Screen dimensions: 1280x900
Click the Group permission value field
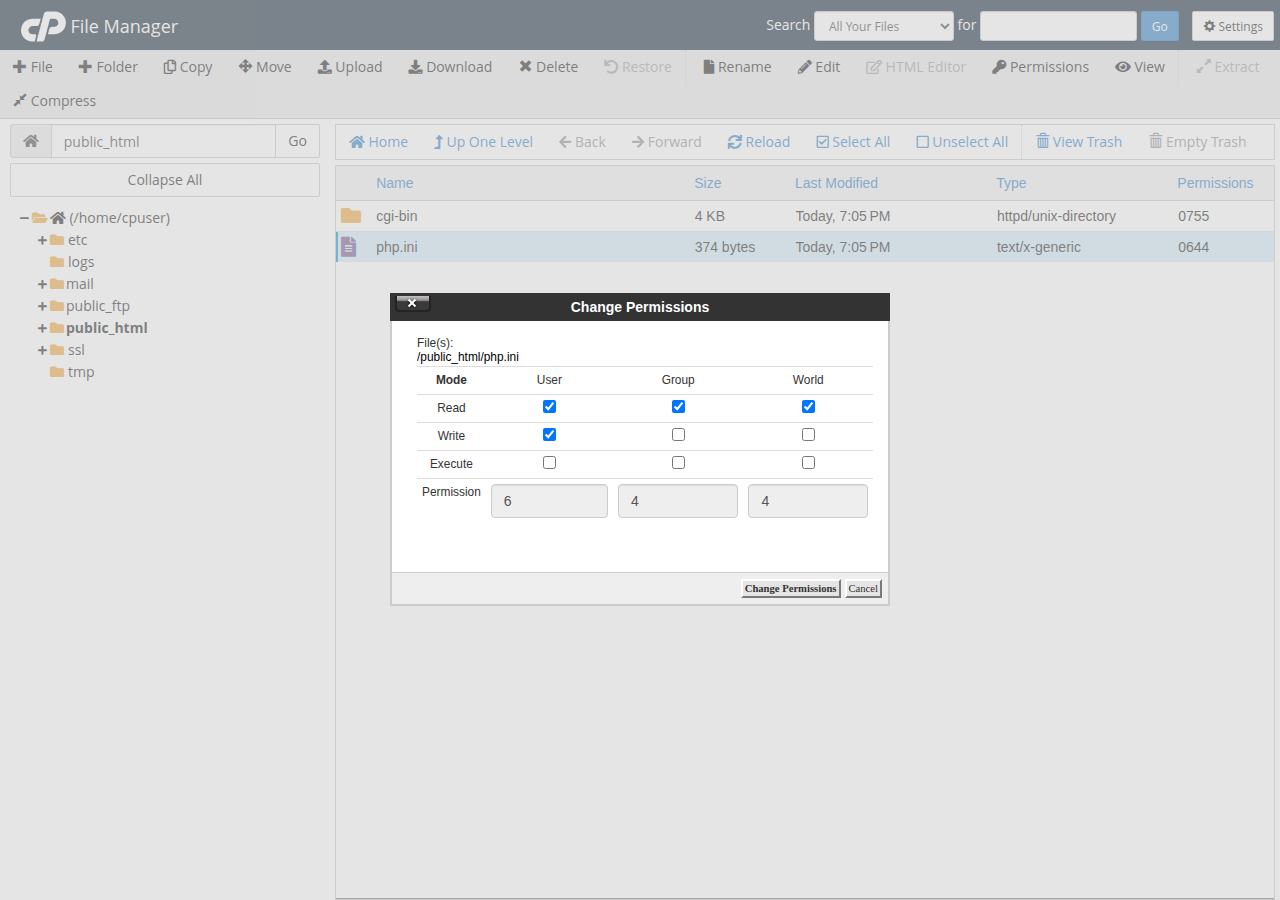click(x=678, y=501)
